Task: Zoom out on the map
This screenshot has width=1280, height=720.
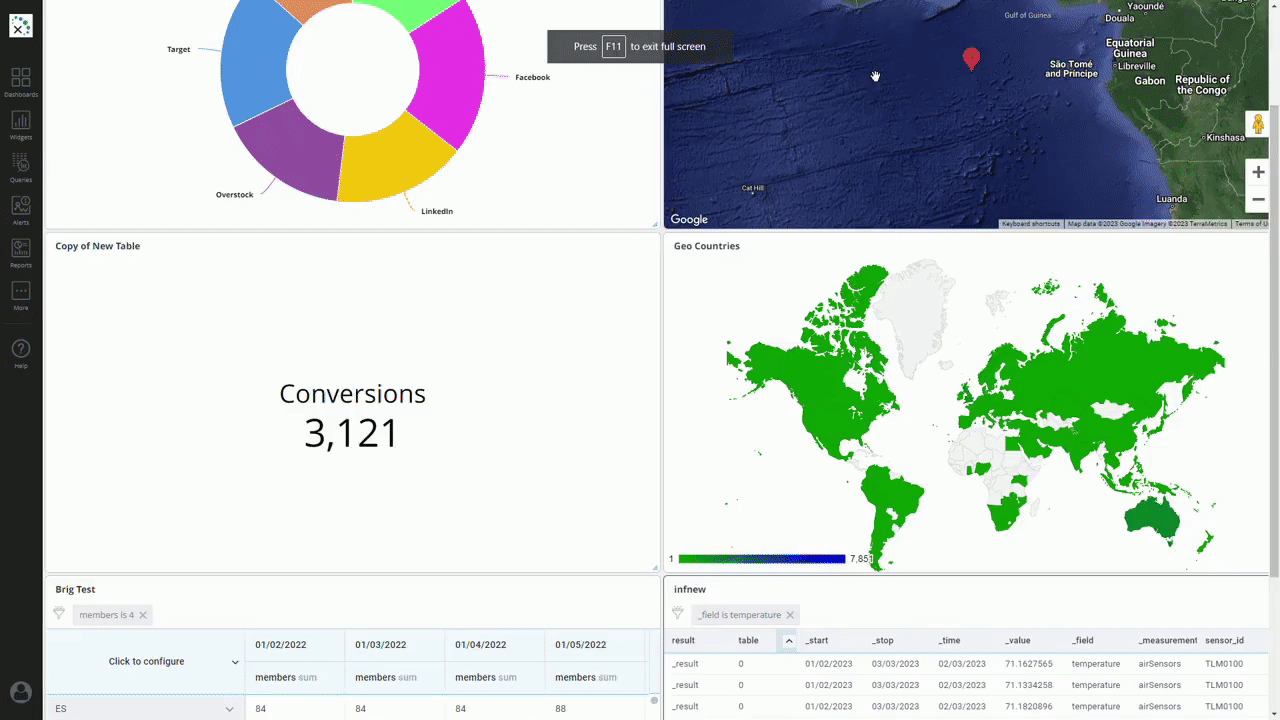Action: click(x=1258, y=199)
